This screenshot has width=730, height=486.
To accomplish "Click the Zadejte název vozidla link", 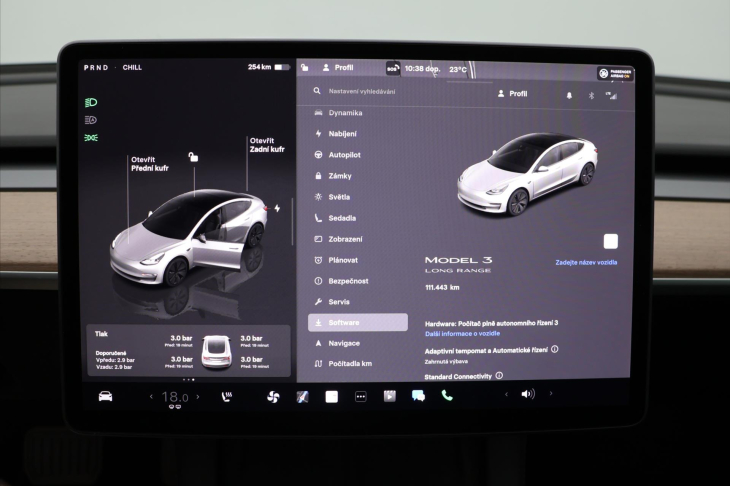I will (x=586, y=262).
